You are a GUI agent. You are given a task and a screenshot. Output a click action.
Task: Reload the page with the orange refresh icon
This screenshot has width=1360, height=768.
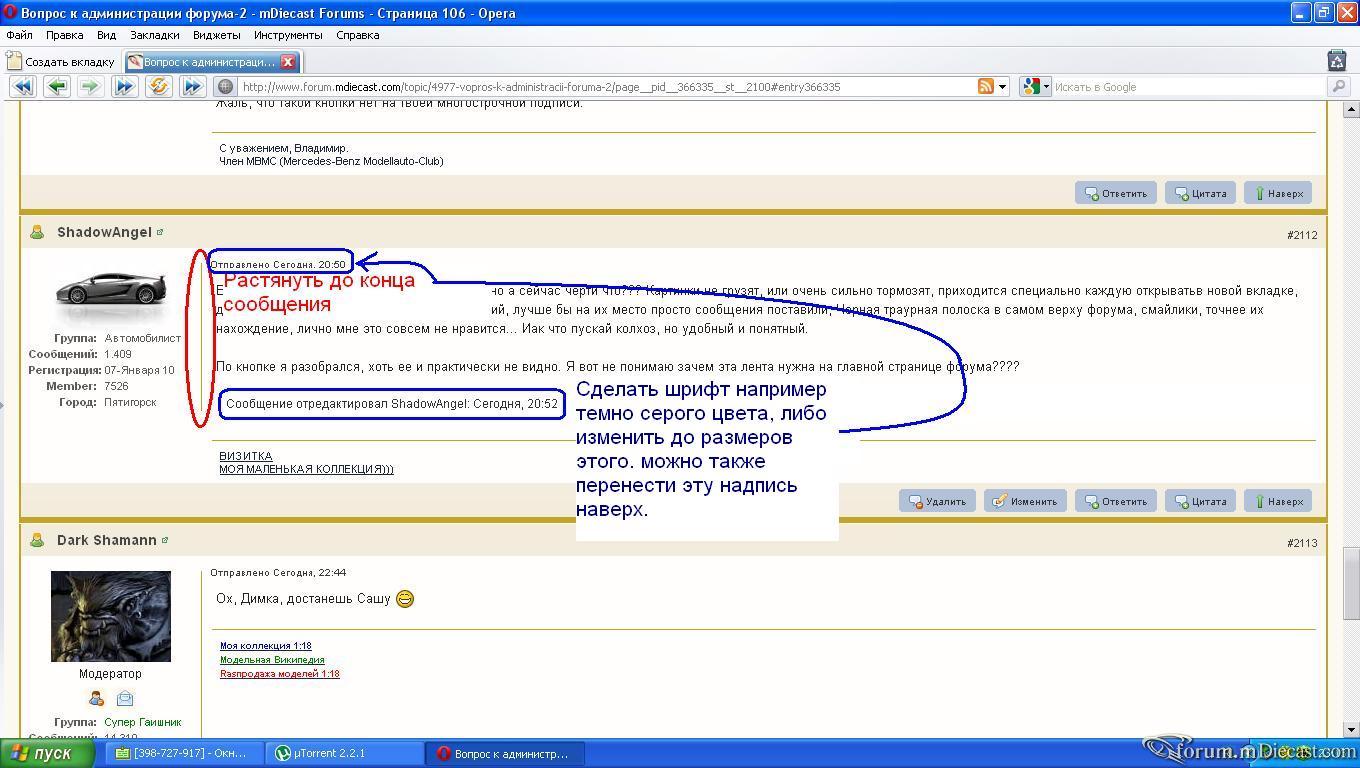point(158,87)
